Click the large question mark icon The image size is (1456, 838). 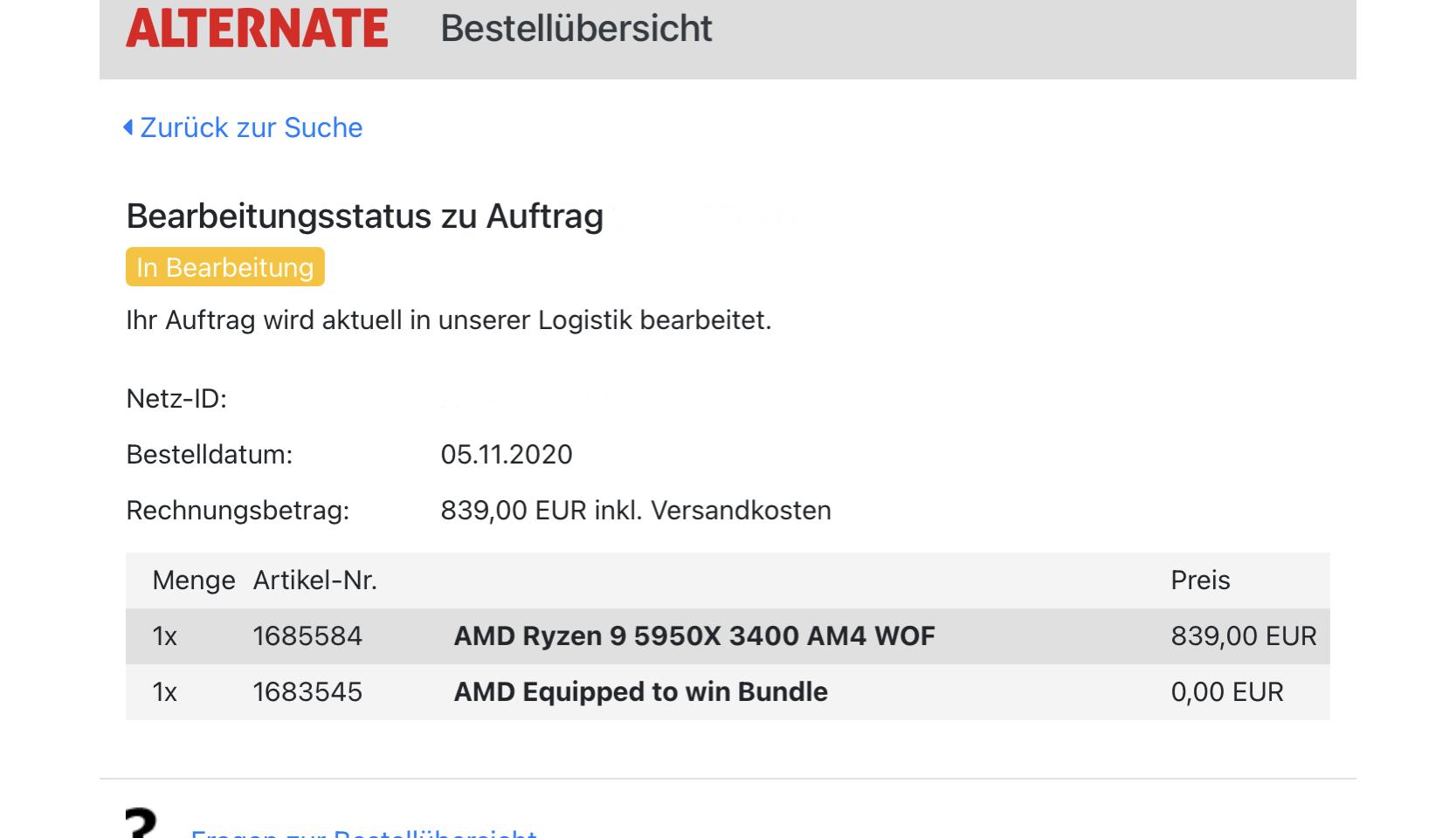pyautogui.click(x=141, y=824)
